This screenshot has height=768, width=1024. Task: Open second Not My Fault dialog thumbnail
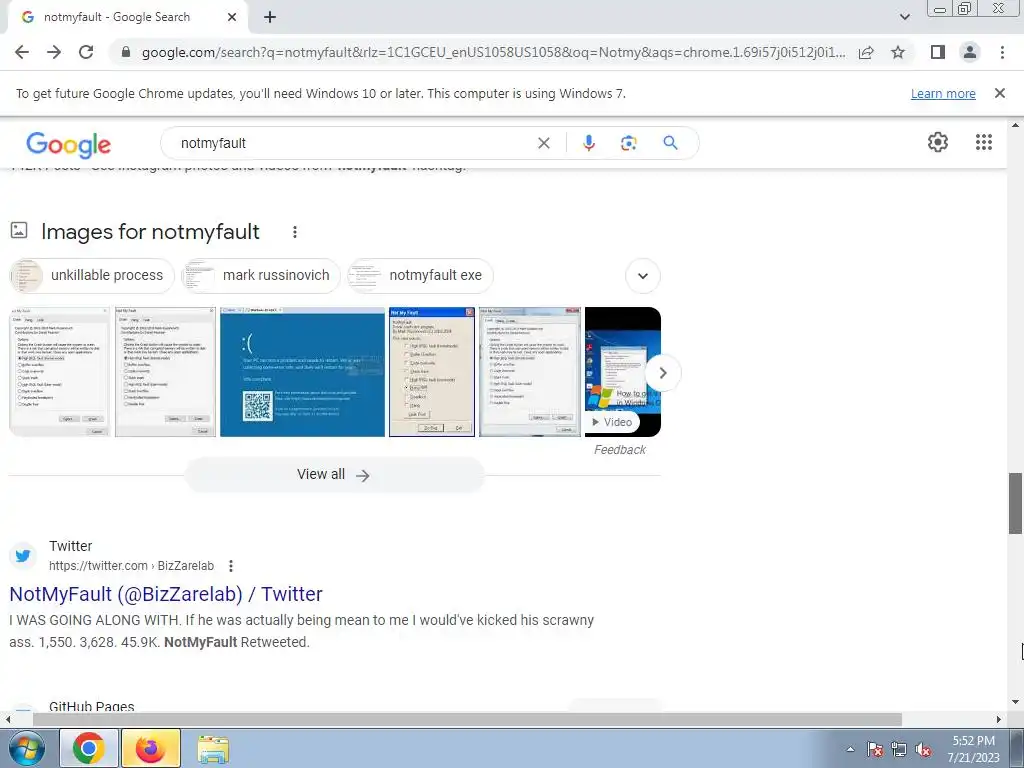pos(165,372)
